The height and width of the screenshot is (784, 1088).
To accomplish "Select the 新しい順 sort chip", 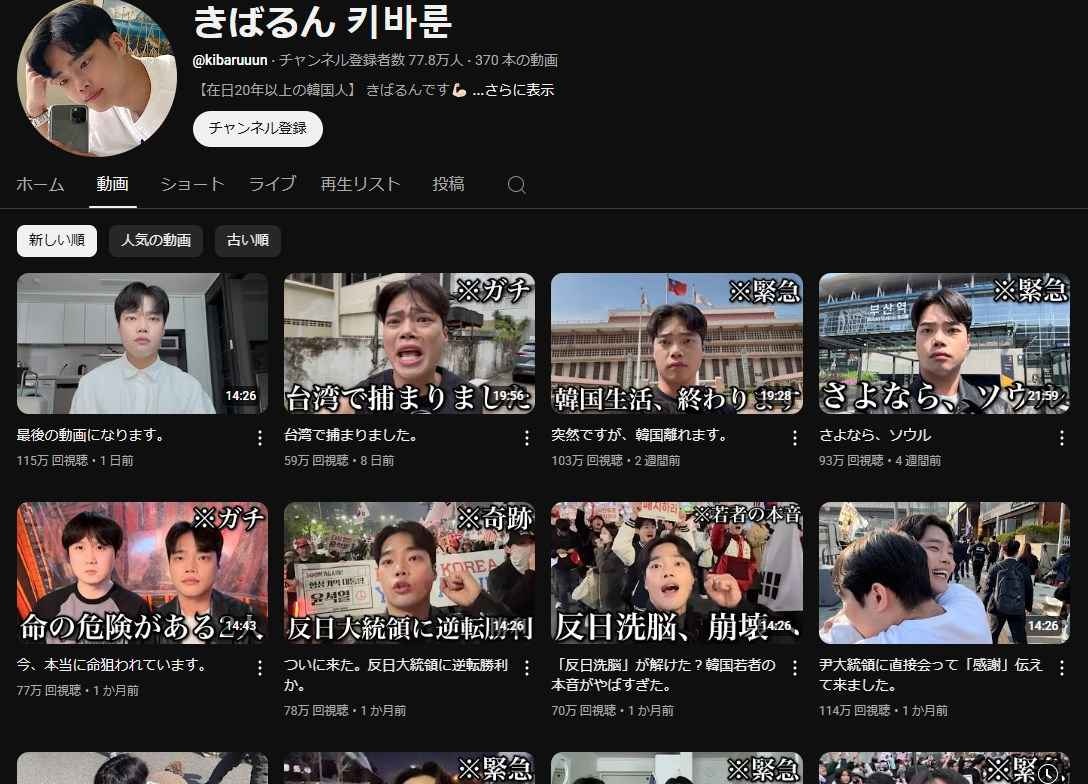I will (57, 241).
